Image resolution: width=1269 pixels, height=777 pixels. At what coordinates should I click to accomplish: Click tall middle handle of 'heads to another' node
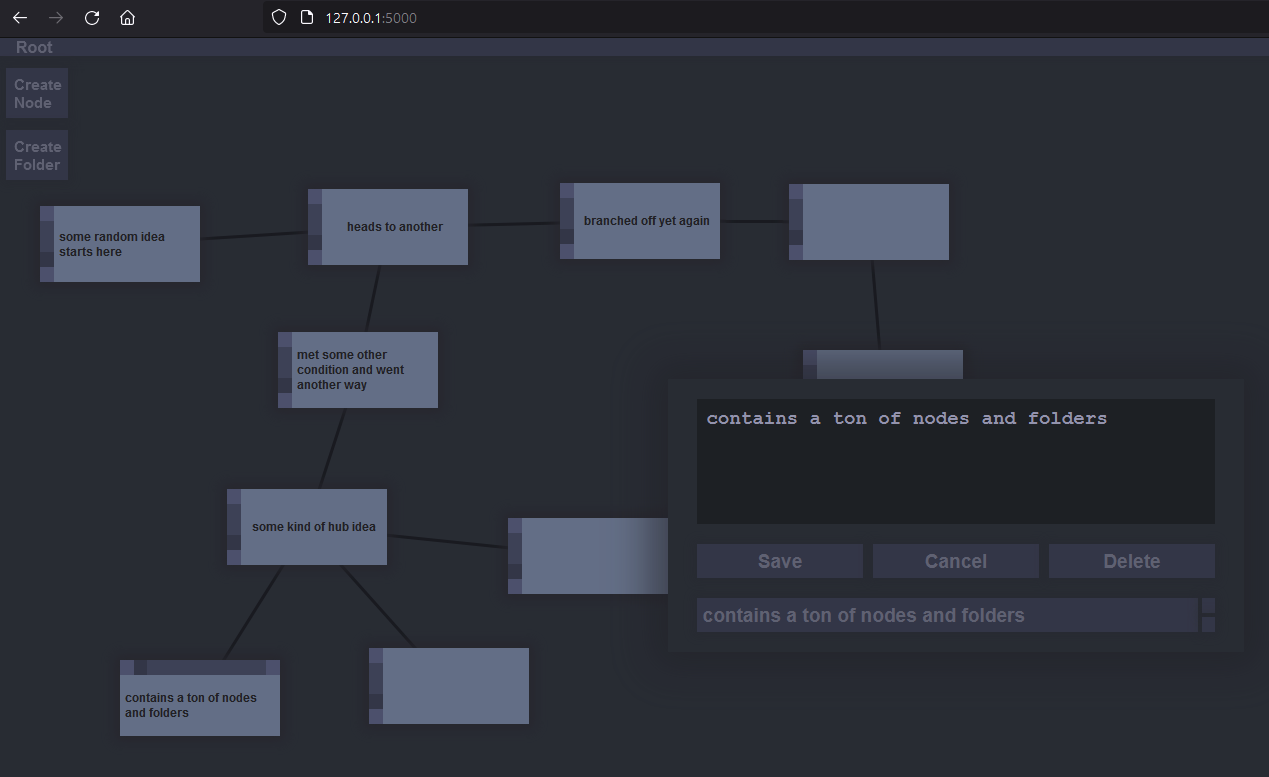(315, 220)
